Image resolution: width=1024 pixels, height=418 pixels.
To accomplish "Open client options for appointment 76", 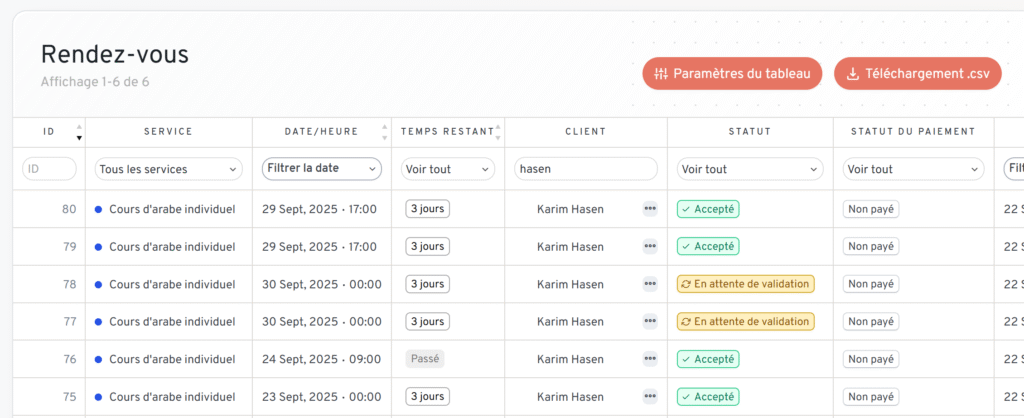I will tap(650, 359).
